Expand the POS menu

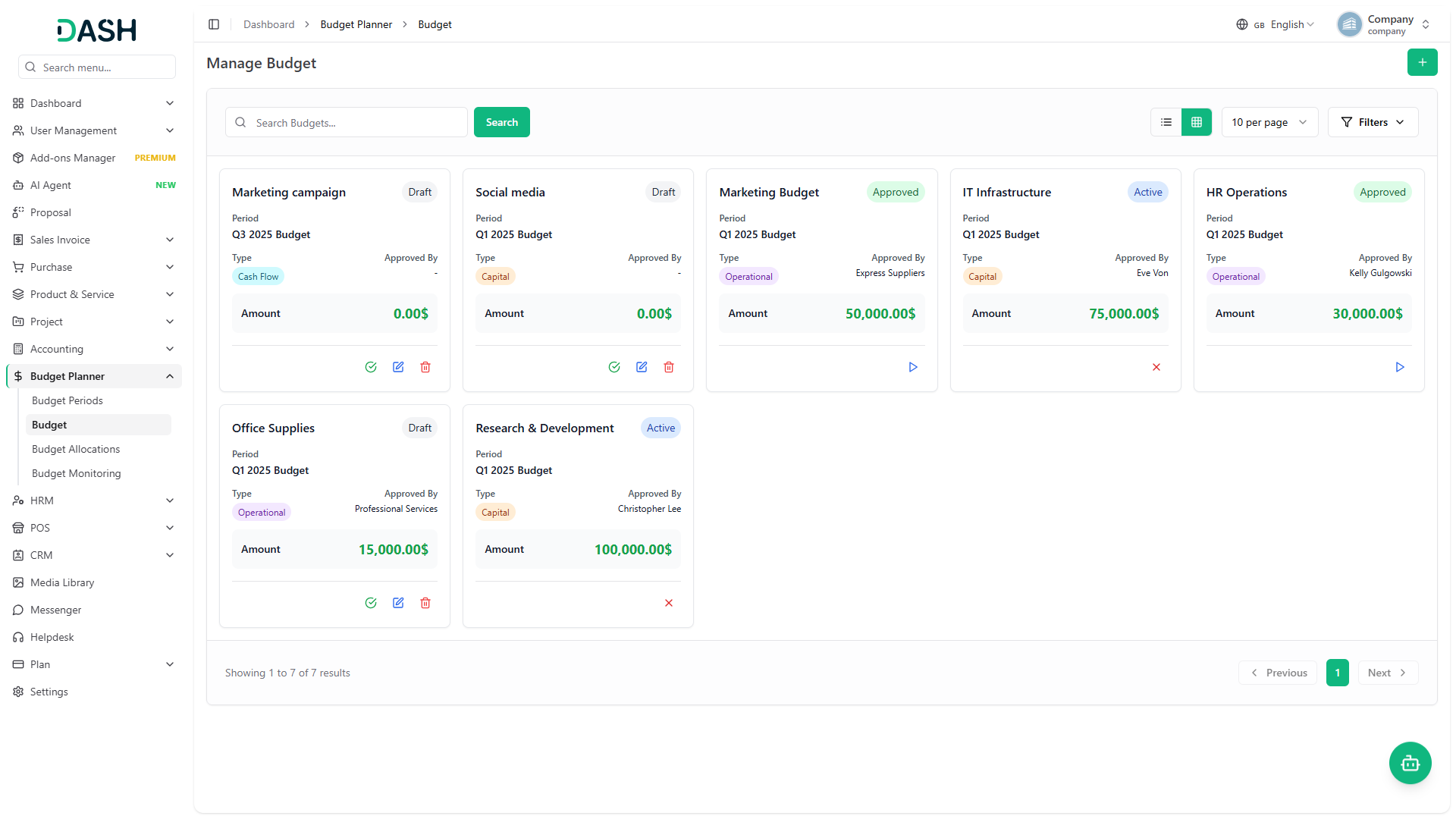[94, 528]
